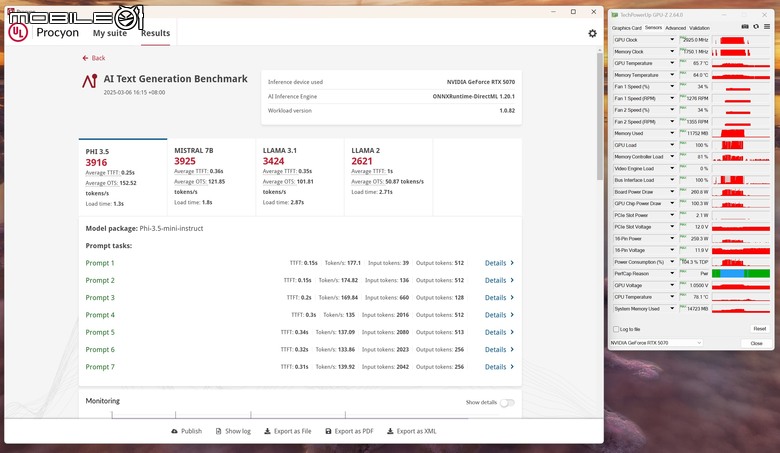Open the GPU-Z Sensors tab
The width and height of the screenshot is (780, 453).
[653, 28]
